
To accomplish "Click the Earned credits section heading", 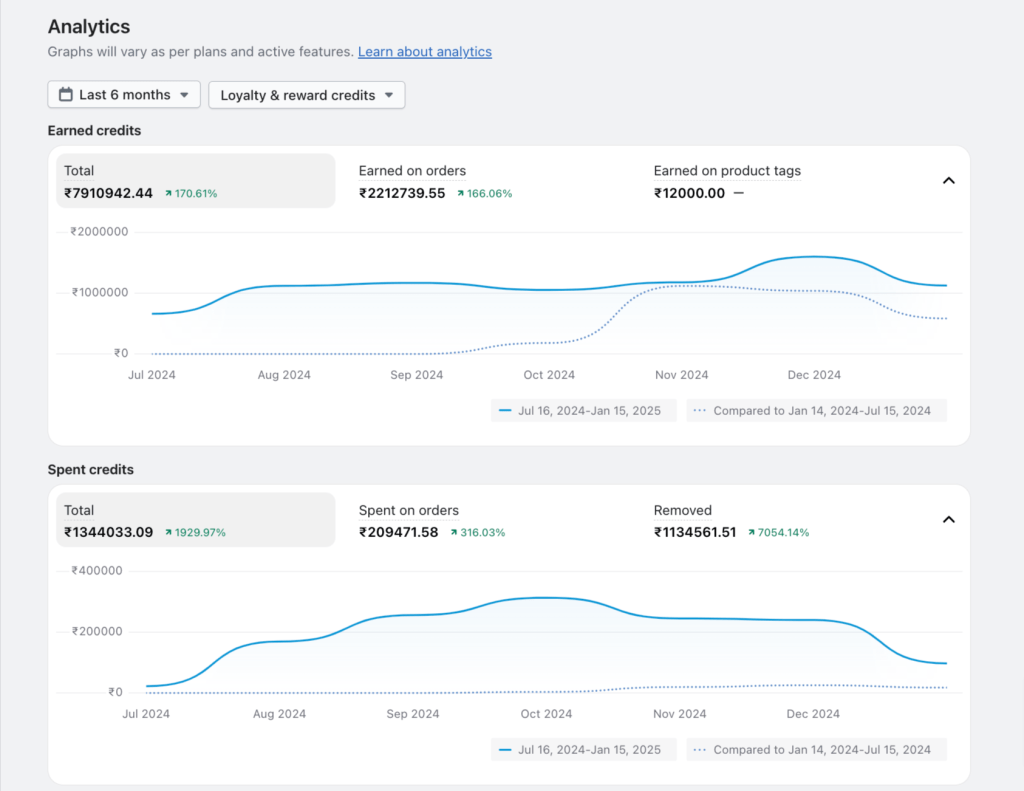I will (94, 131).
